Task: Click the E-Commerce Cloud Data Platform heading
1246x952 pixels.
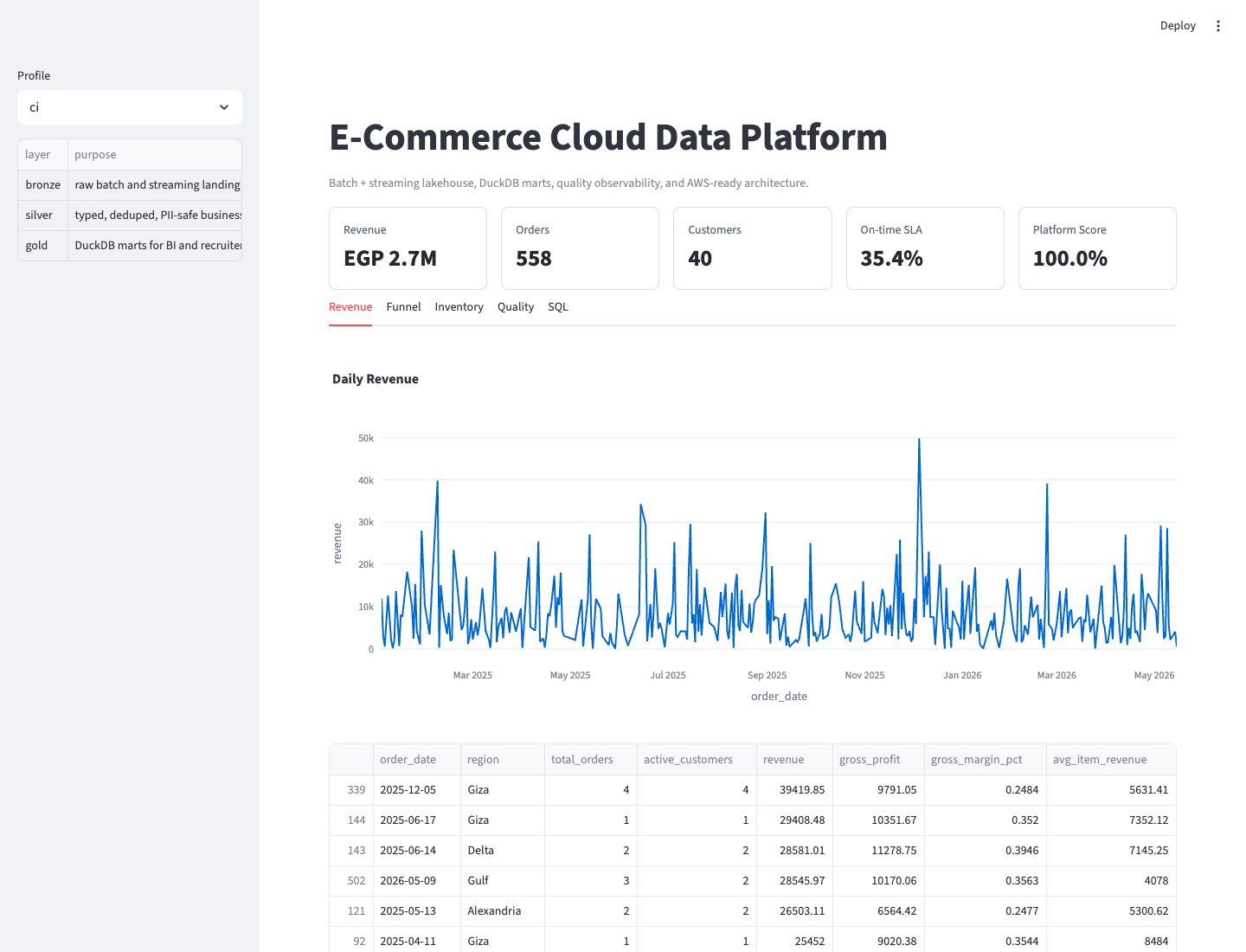Action: (x=608, y=138)
